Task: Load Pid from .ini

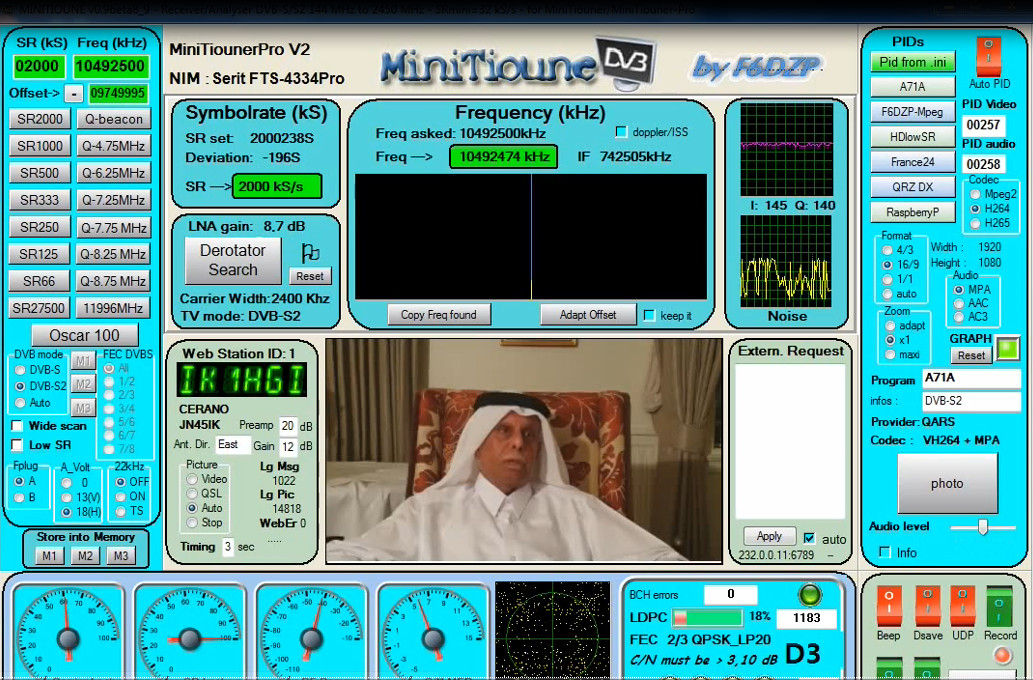Action: tap(912, 62)
